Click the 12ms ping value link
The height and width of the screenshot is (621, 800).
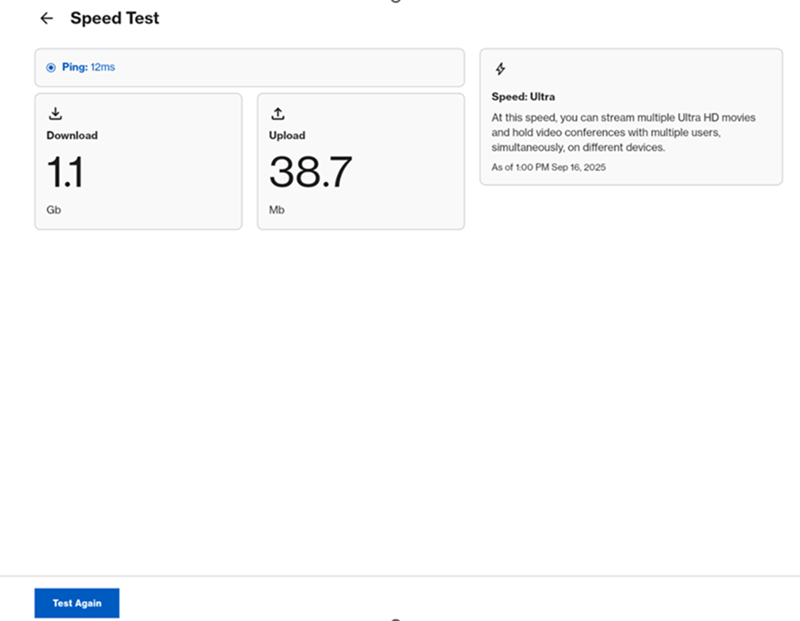(102, 67)
